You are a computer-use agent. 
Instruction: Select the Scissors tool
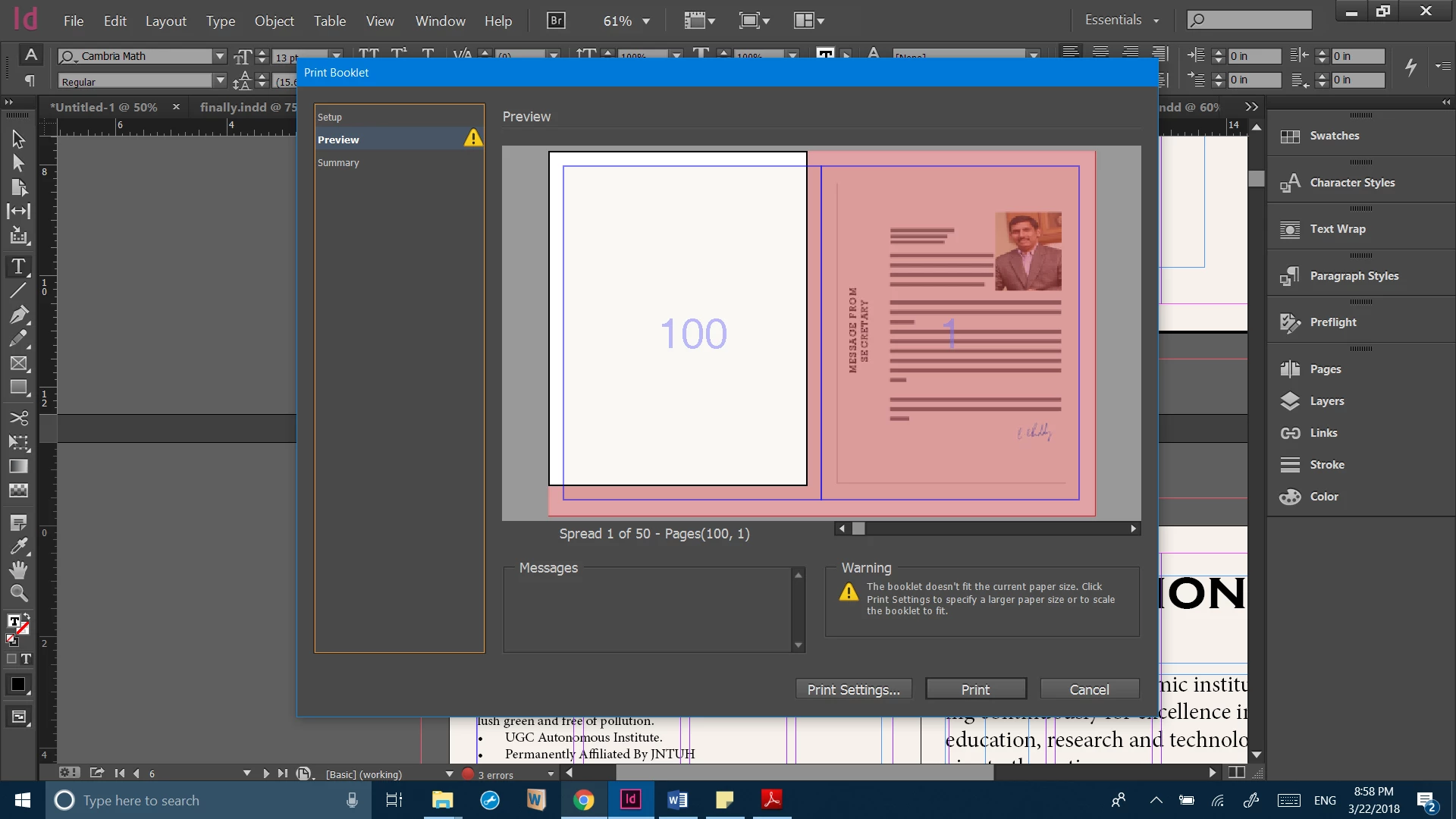pos(18,418)
